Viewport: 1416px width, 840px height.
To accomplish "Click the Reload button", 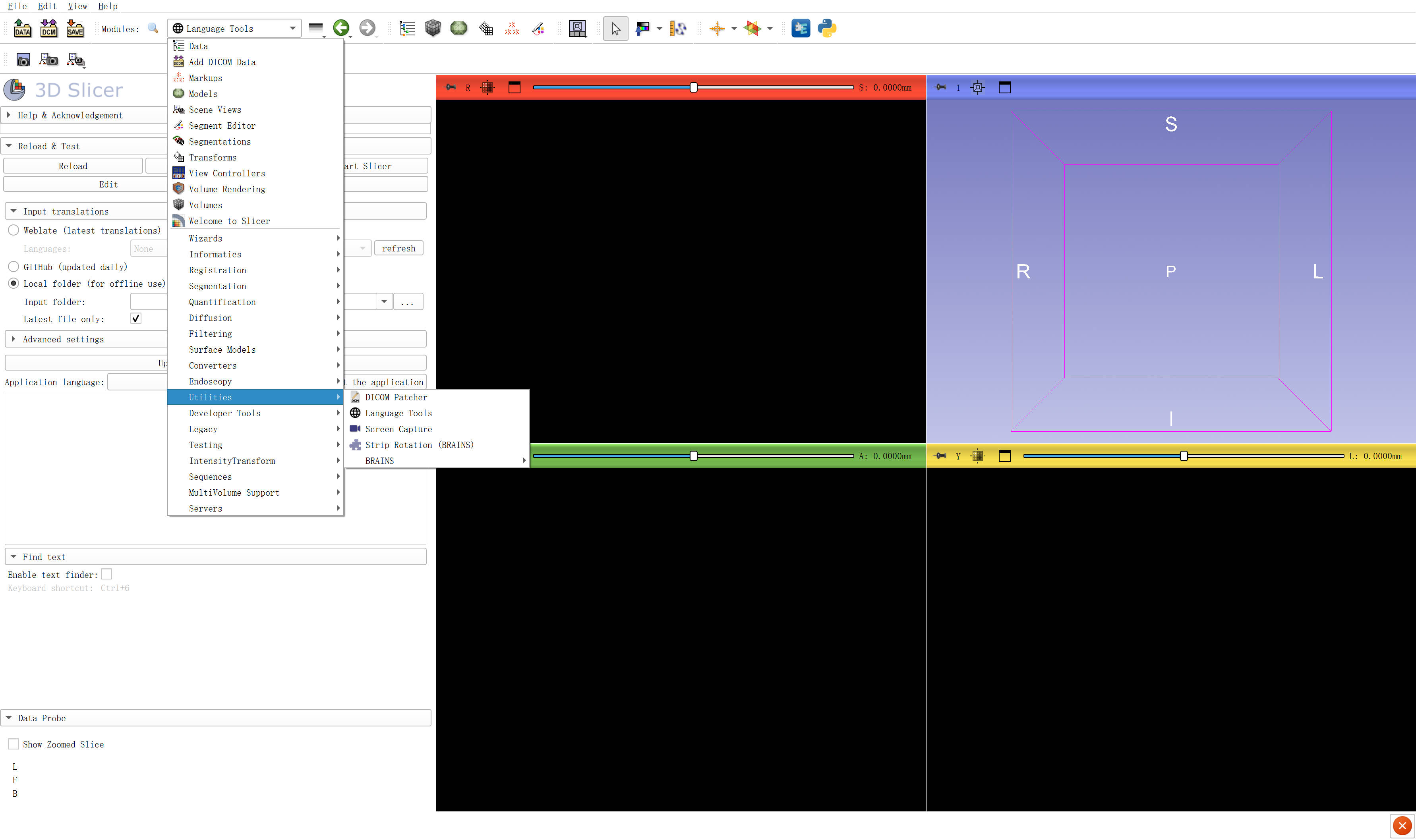I will point(72,166).
